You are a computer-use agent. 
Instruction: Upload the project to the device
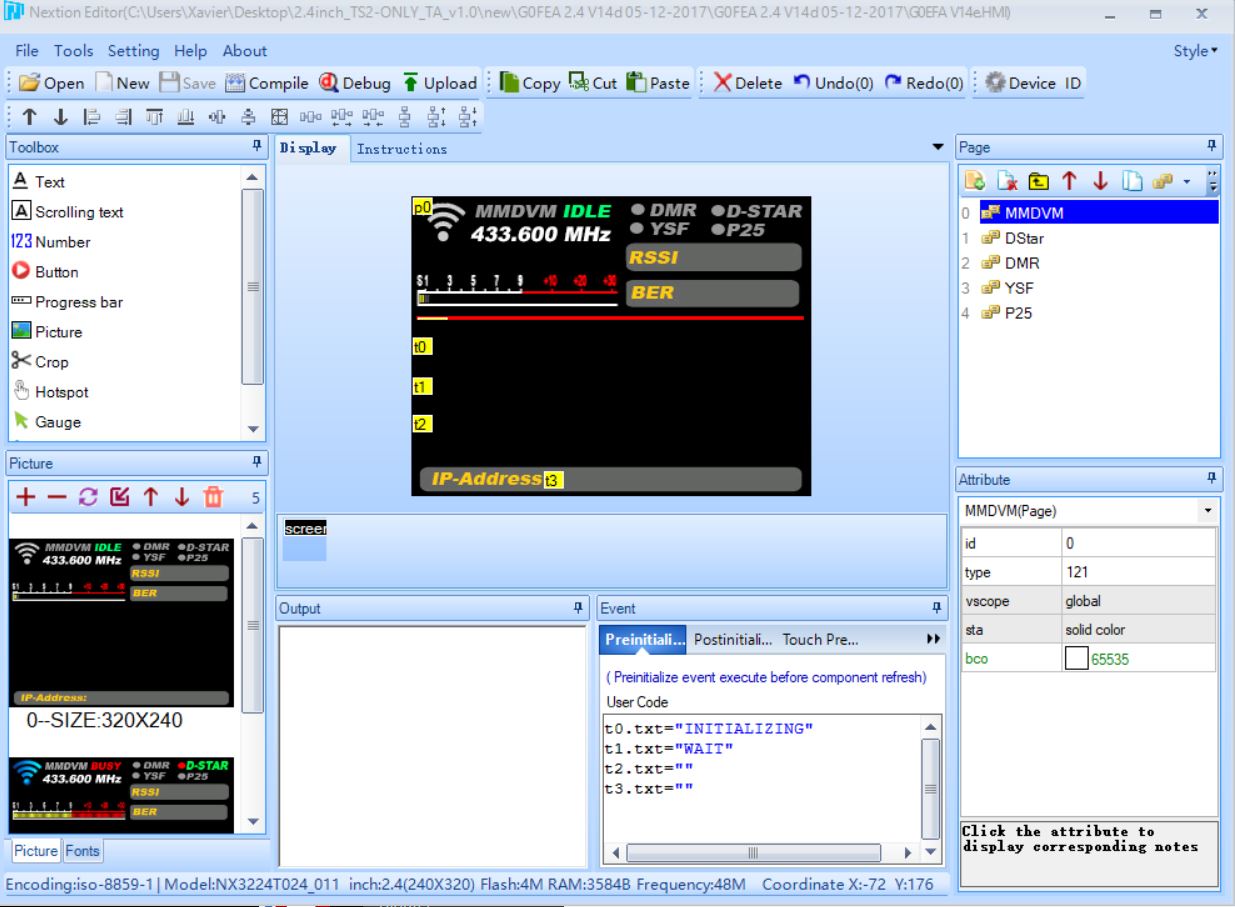[x=439, y=83]
